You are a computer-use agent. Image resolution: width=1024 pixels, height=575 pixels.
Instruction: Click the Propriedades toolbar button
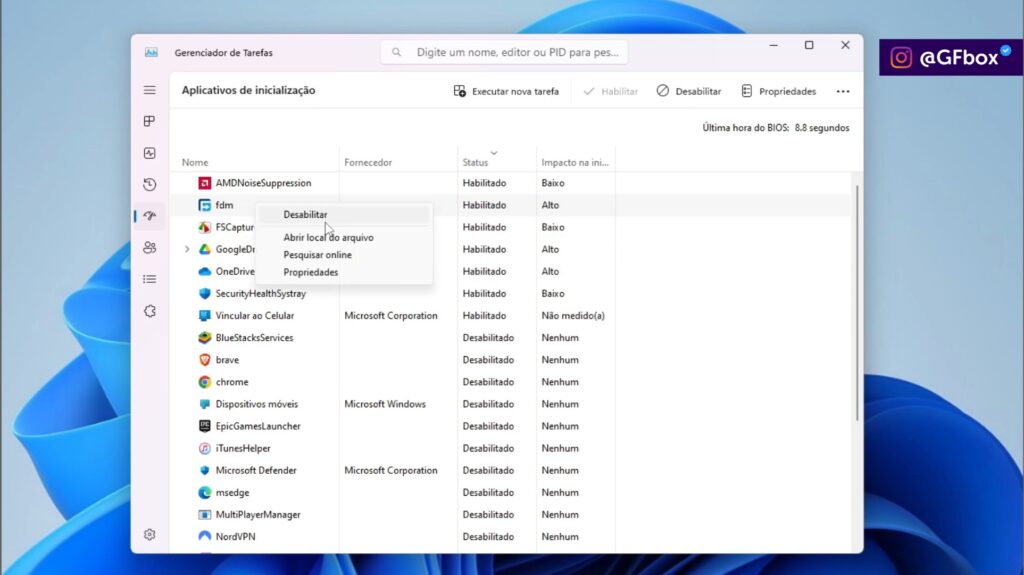click(778, 91)
